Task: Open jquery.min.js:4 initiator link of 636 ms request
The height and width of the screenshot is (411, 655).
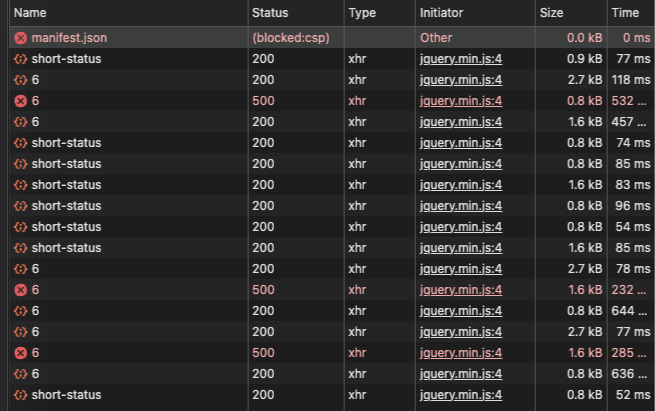Action: [460, 374]
